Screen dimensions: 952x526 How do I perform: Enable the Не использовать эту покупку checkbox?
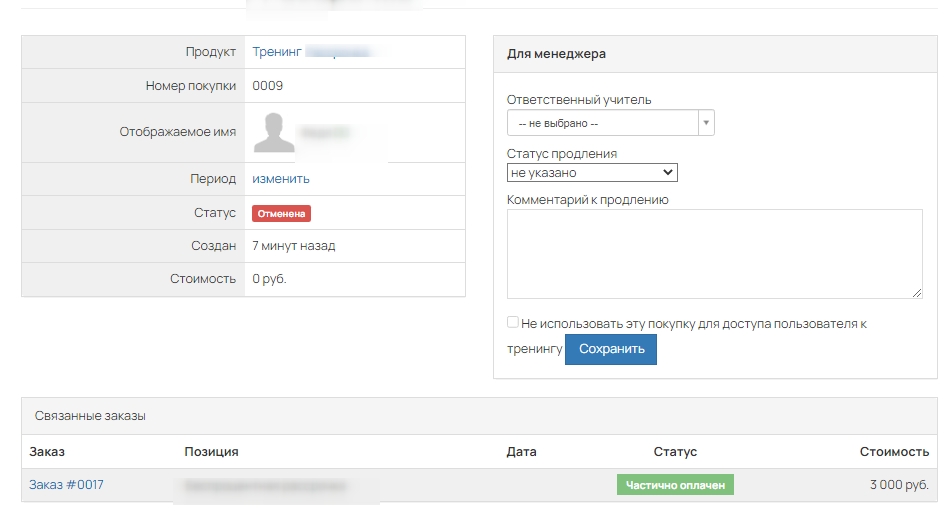[x=513, y=323]
